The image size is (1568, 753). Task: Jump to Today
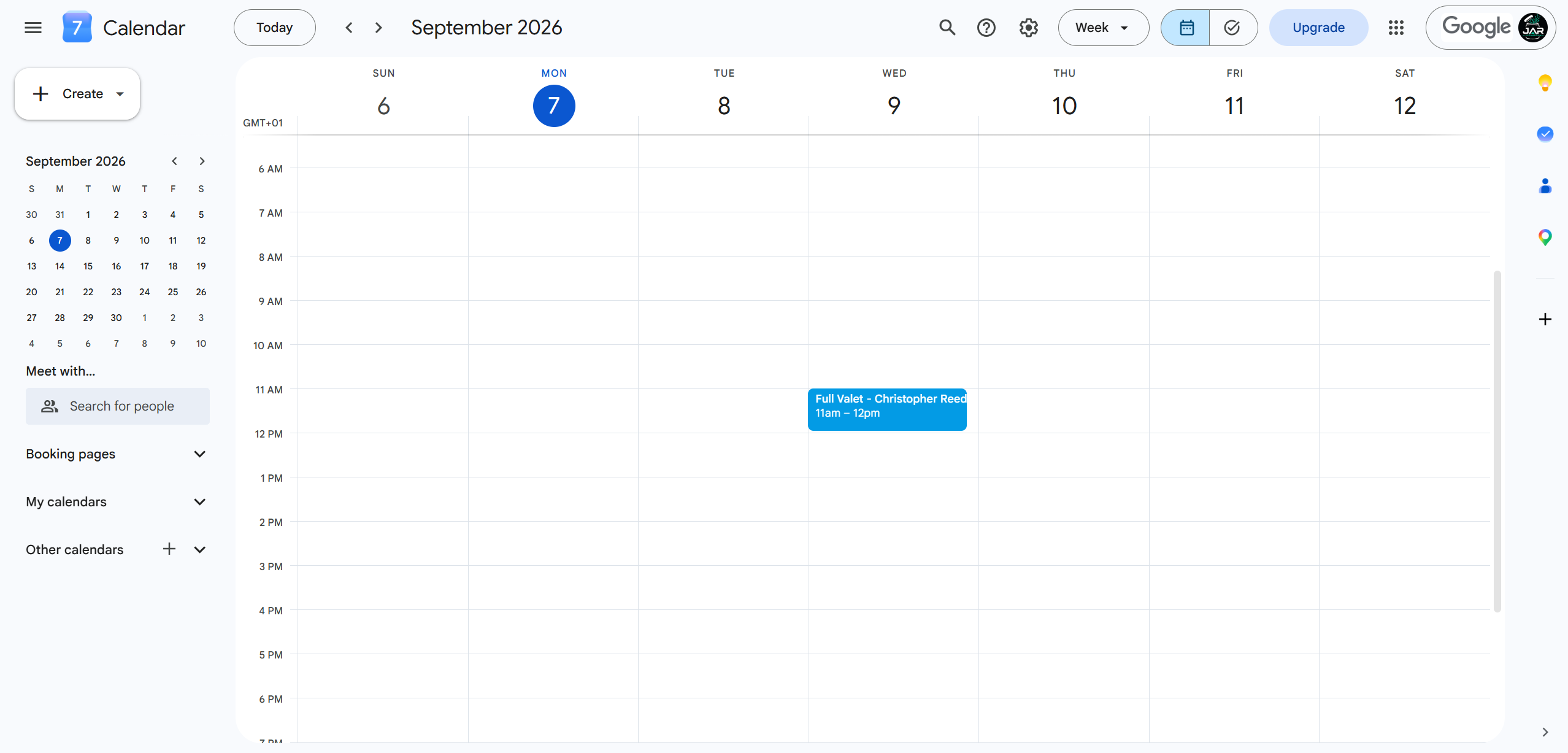pos(275,28)
